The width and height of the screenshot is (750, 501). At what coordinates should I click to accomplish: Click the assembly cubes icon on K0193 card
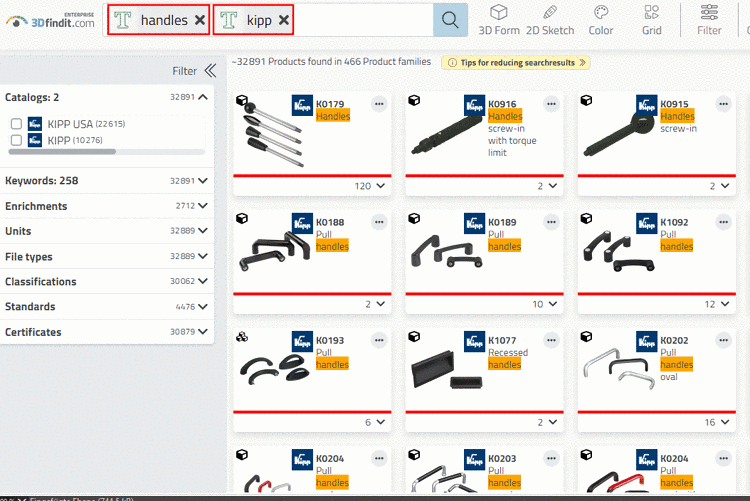242,337
